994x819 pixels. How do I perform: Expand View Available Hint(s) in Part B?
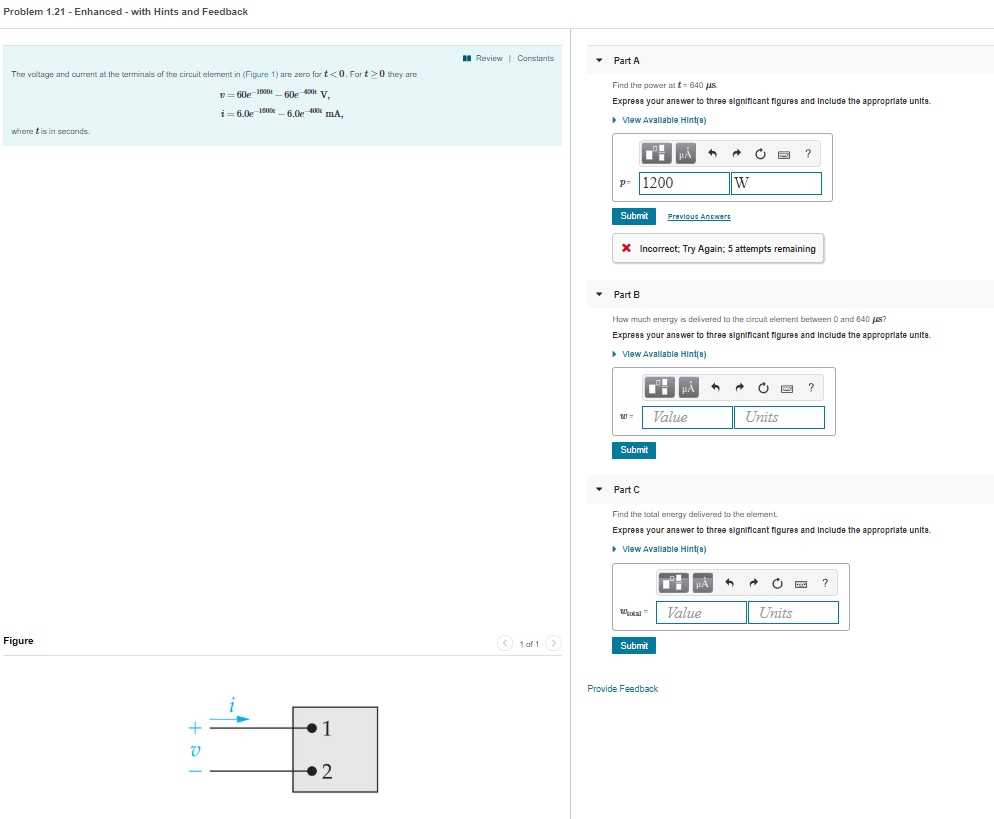(662, 354)
